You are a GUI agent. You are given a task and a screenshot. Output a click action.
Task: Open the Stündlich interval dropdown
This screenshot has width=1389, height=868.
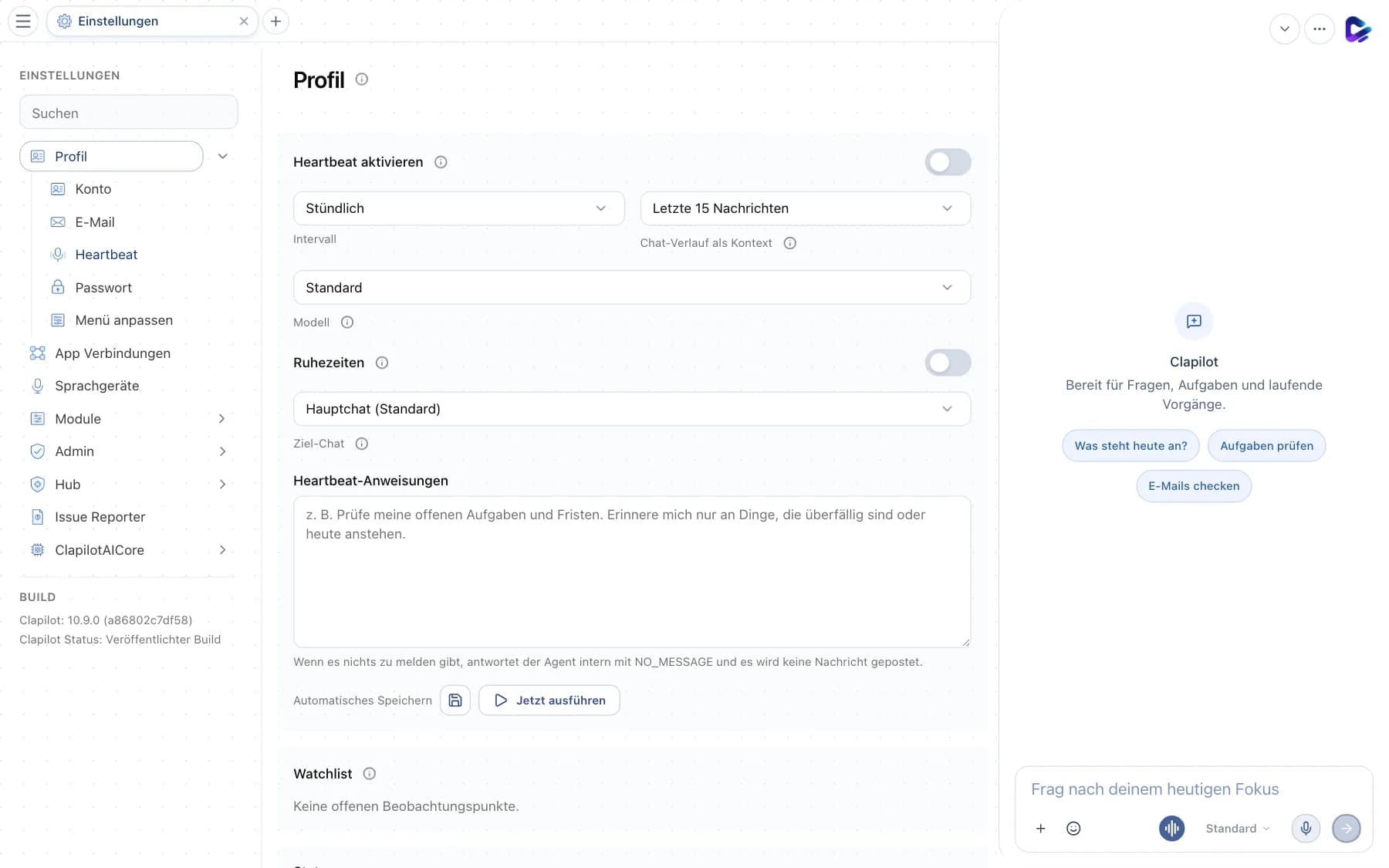[x=458, y=208]
